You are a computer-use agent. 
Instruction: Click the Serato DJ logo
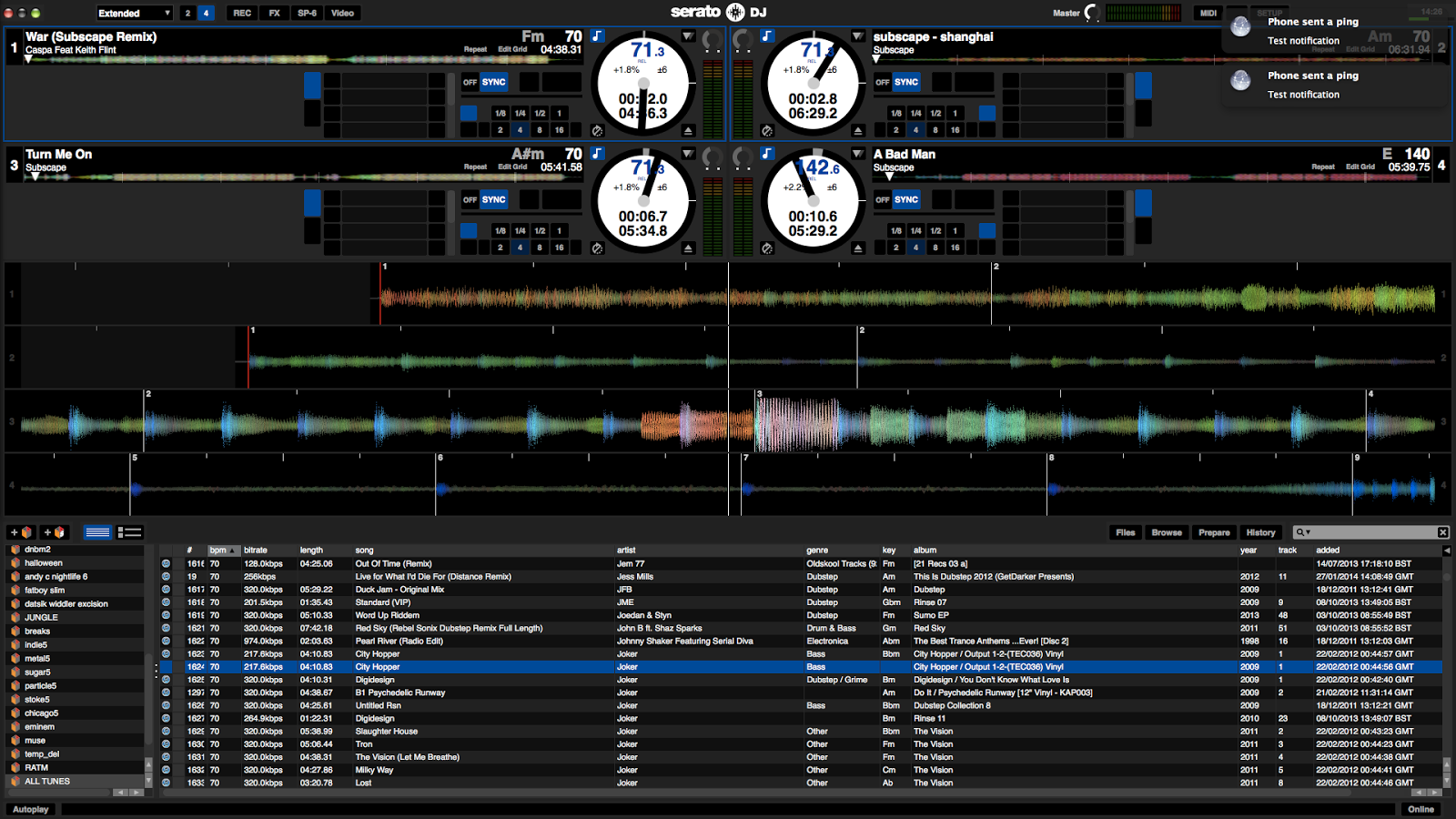point(718,12)
